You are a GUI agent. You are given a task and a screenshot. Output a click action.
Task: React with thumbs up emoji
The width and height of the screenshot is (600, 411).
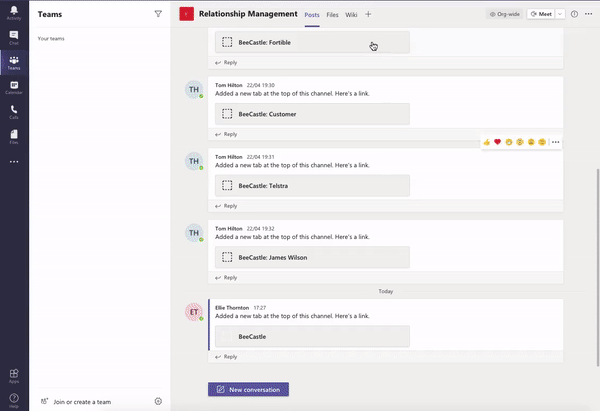pyautogui.click(x=486, y=142)
